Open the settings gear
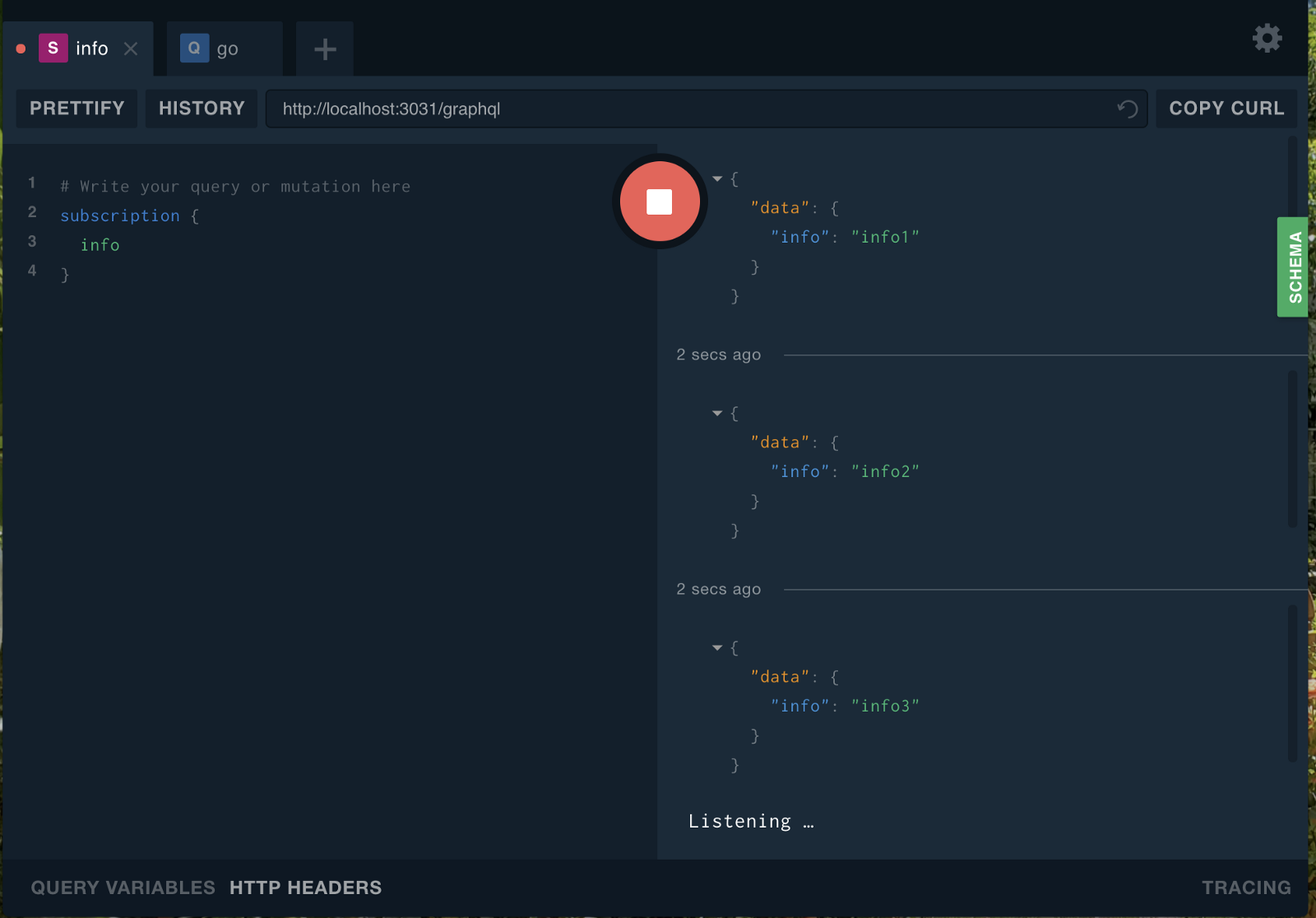1316x918 pixels. [1267, 38]
